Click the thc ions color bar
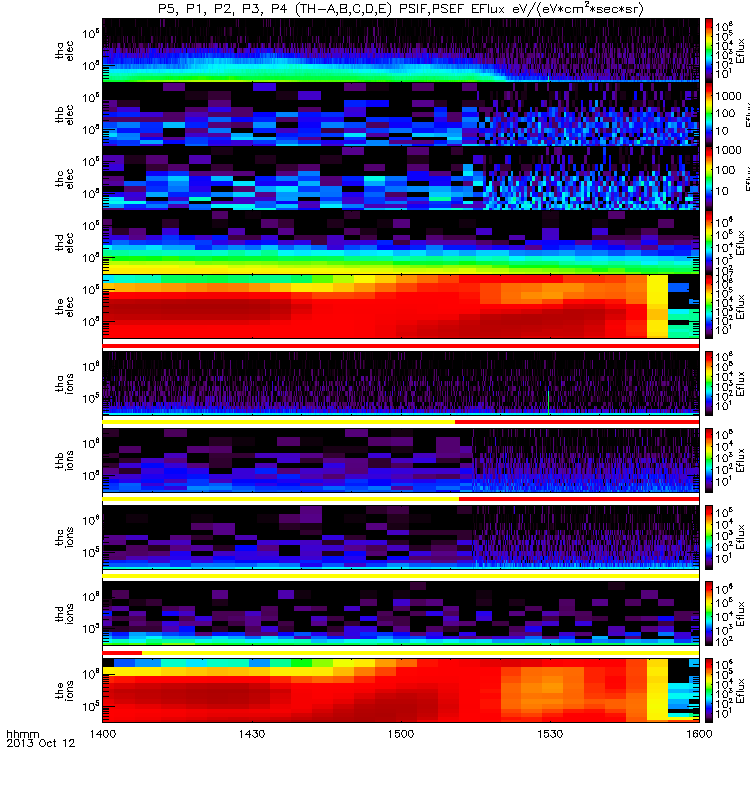The width and height of the screenshot is (750, 800). [709, 537]
